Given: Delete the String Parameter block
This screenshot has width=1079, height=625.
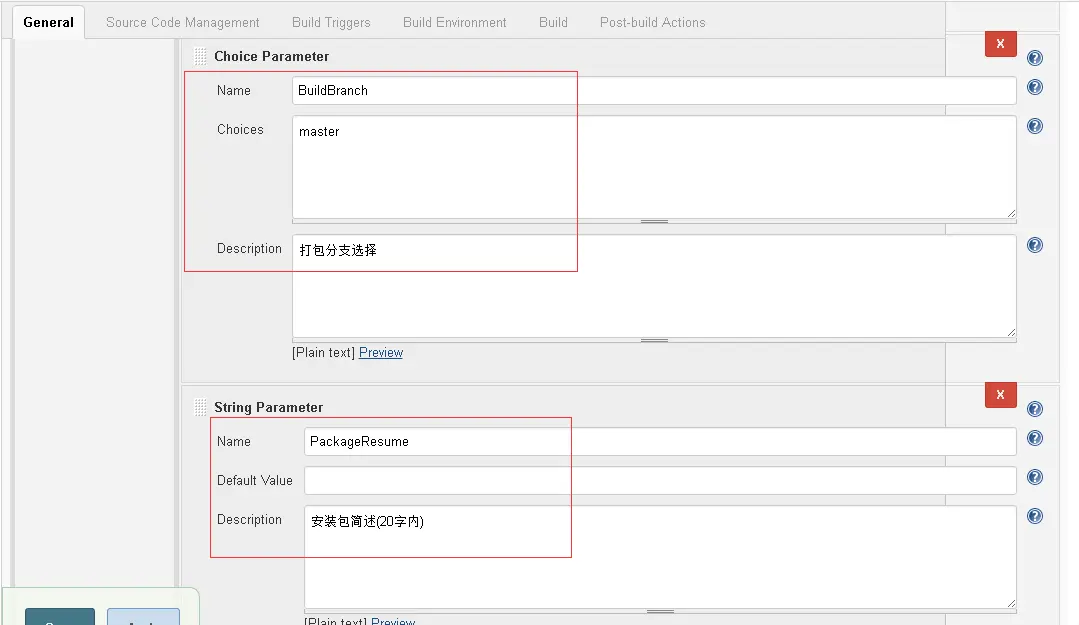Looking at the screenshot, I should coord(1000,395).
